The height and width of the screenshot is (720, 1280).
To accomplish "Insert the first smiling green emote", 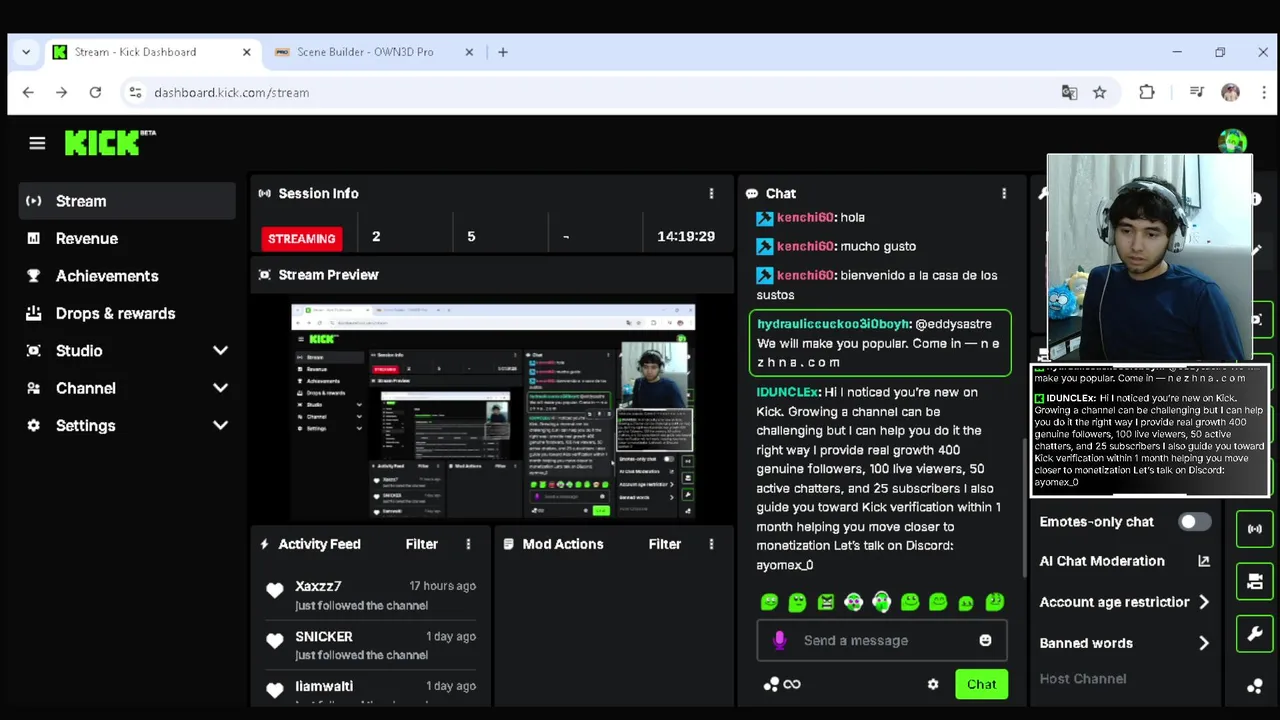I will point(769,602).
